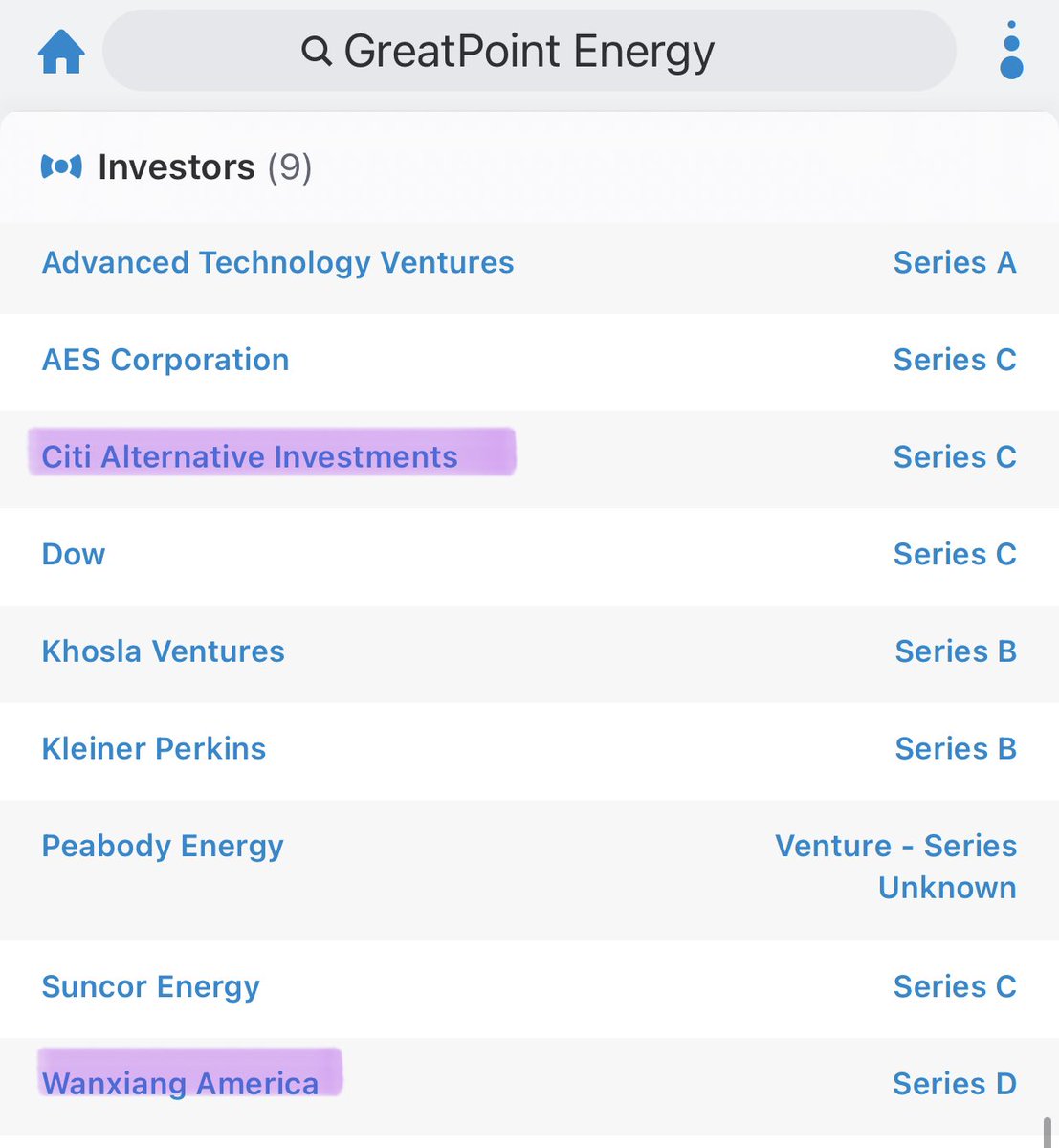
Task: Click the Investors section icon
Action: [x=61, y=167]
